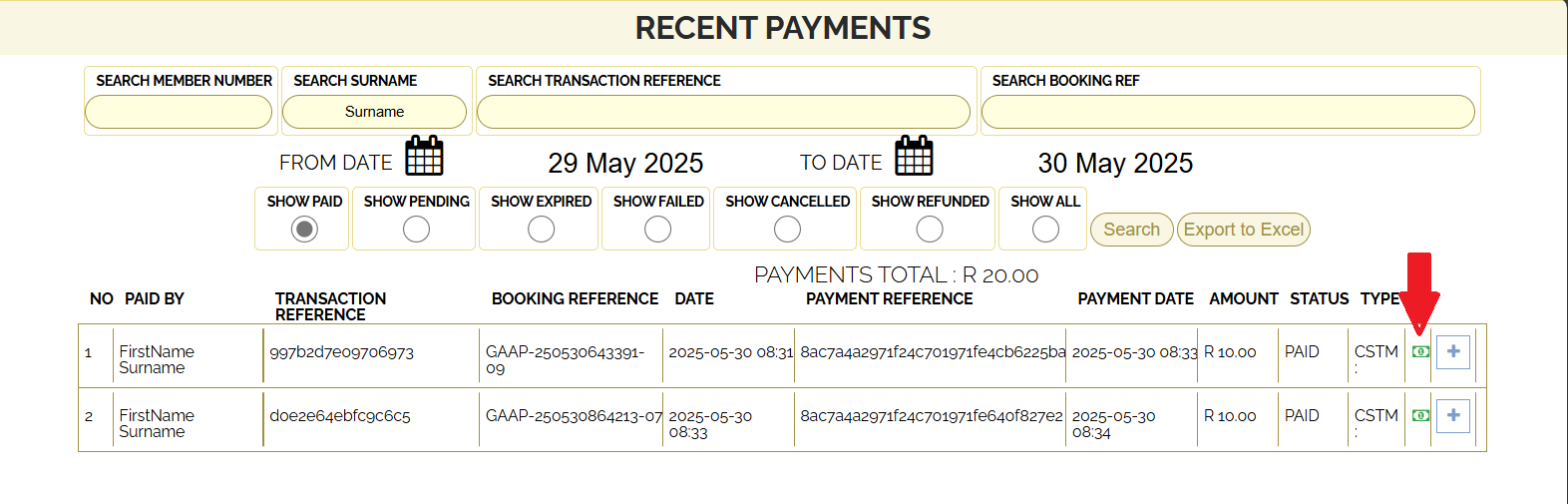This screenshot has width=1568, height=504.
Task: Select the Show Paid radio button
Action: 304,230
